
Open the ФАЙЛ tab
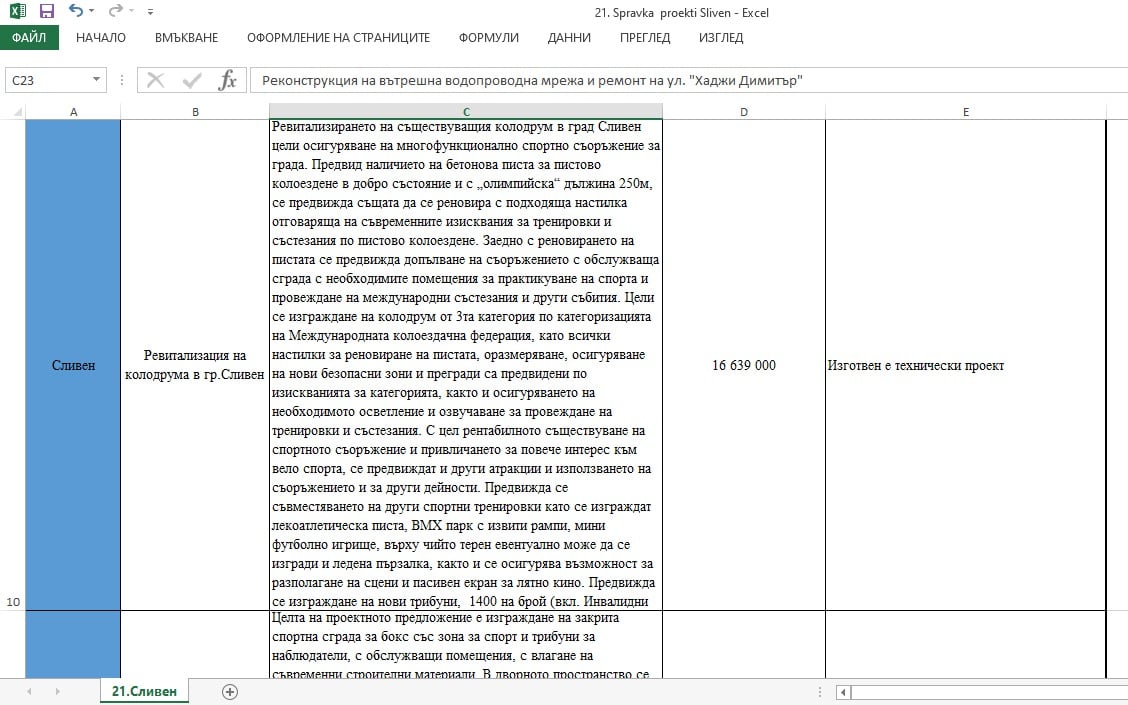click(29, 38)
